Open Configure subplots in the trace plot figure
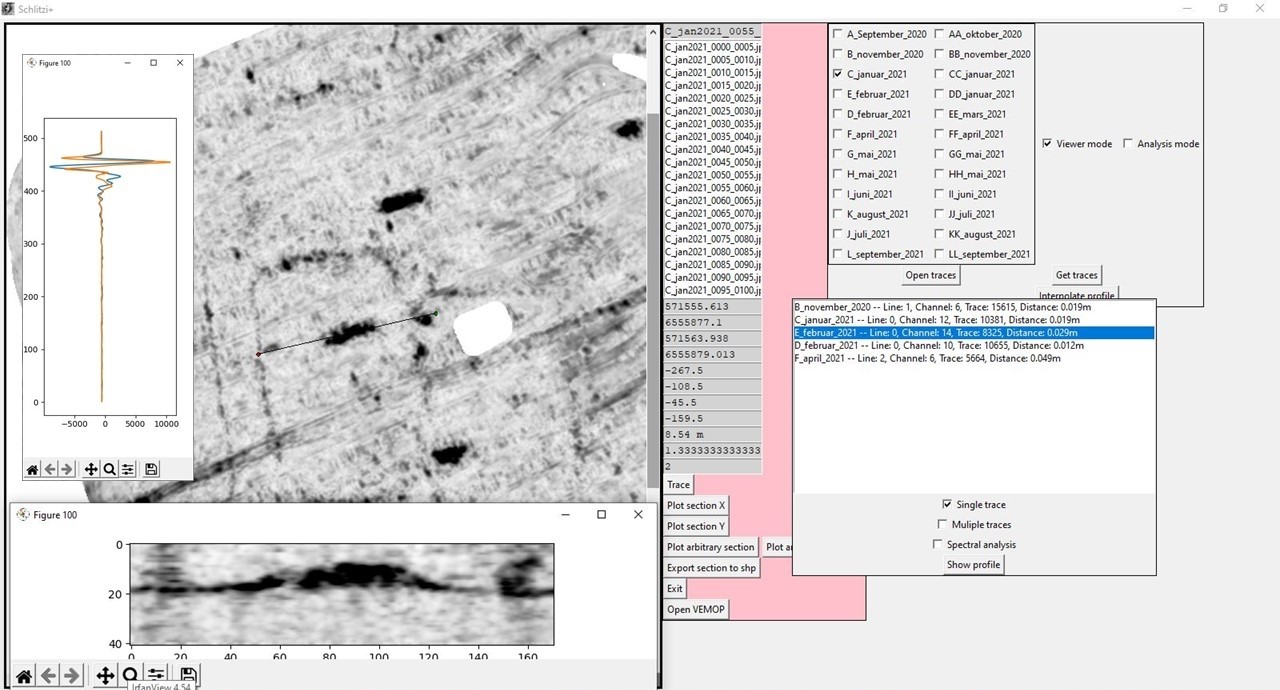The height and width of the screenshot is (690, 1280). pos(128,469)
